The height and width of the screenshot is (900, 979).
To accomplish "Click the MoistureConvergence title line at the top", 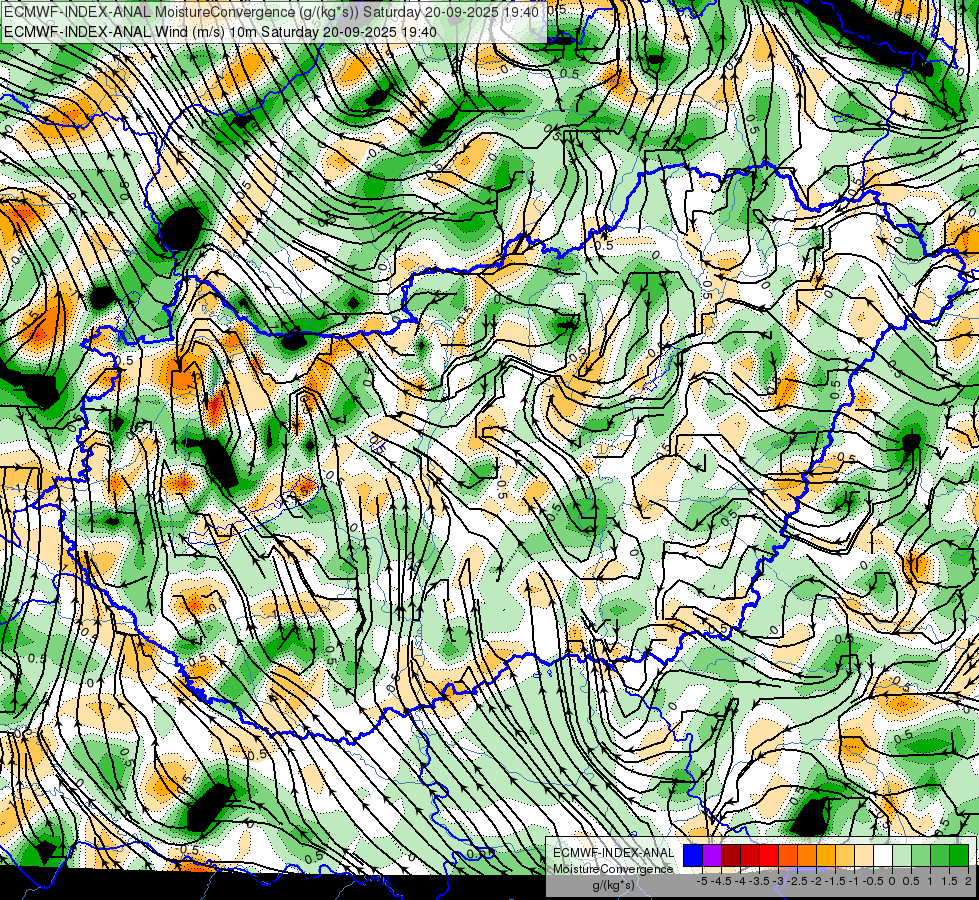I will (x=270, y=12).
